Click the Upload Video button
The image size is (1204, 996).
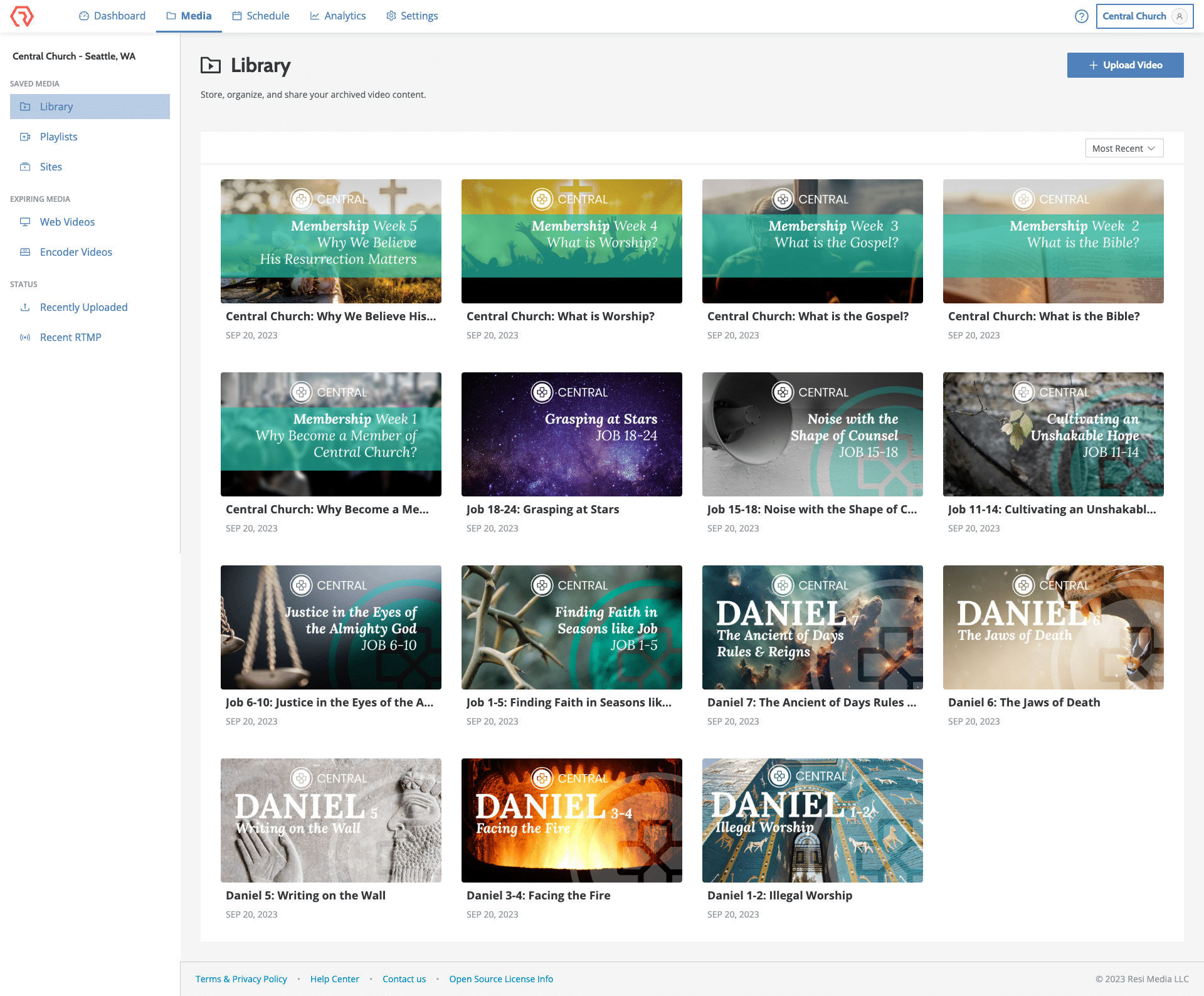(x=1125, y=65)
